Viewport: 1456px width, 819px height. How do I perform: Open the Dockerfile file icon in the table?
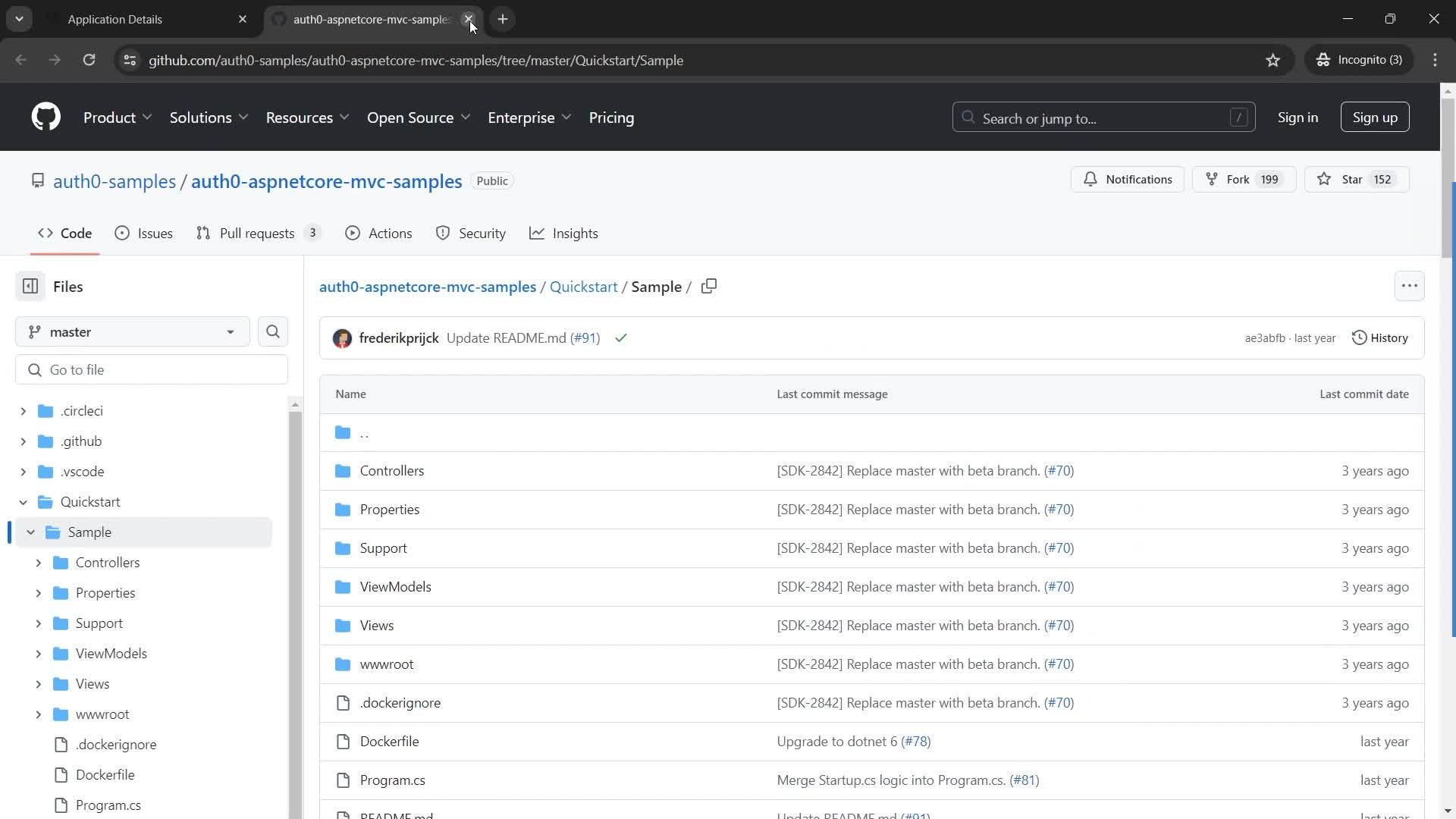coord(344,742)
